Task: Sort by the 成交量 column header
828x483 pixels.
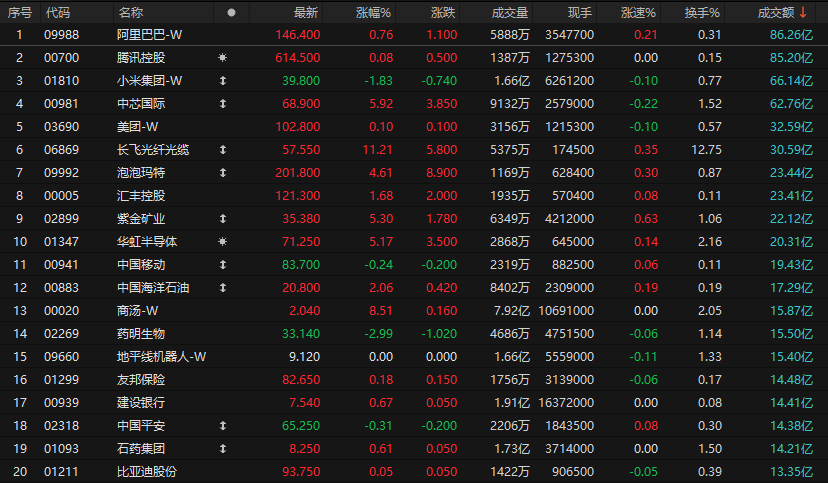Action: point(510,13)
